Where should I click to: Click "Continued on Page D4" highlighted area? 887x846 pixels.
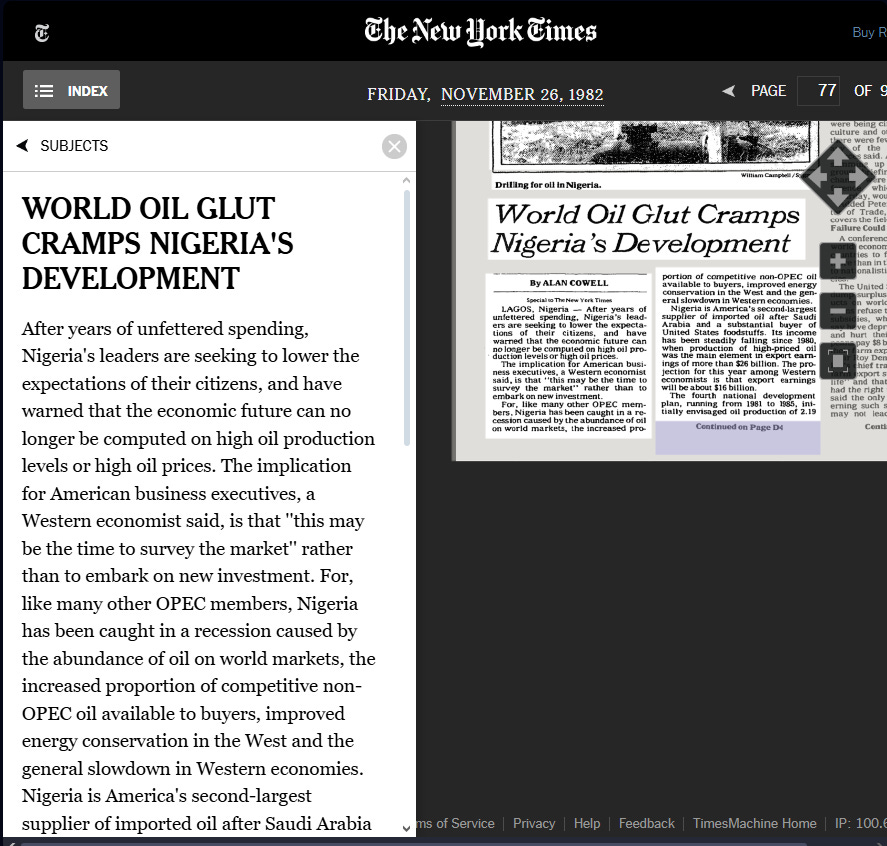point(738,437)
